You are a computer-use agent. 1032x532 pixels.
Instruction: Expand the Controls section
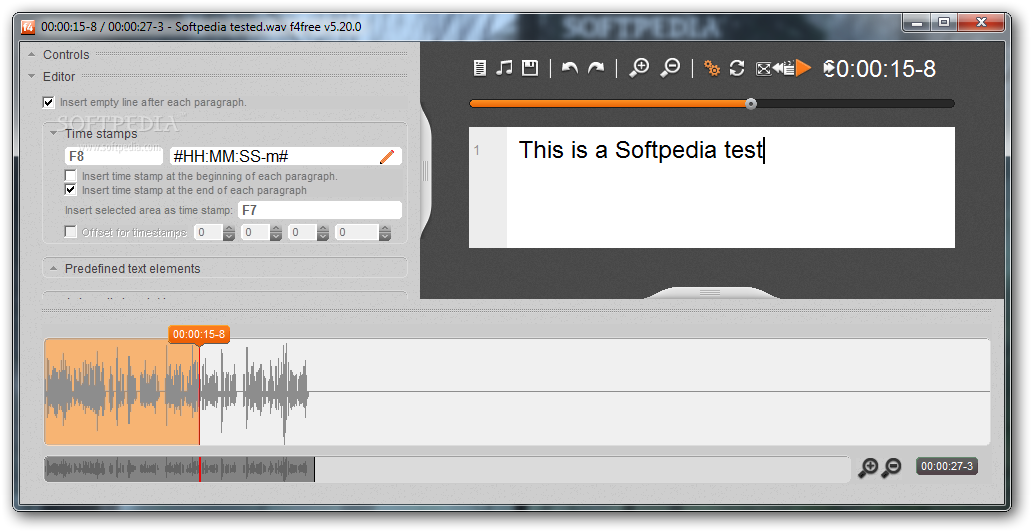[32, 55]
